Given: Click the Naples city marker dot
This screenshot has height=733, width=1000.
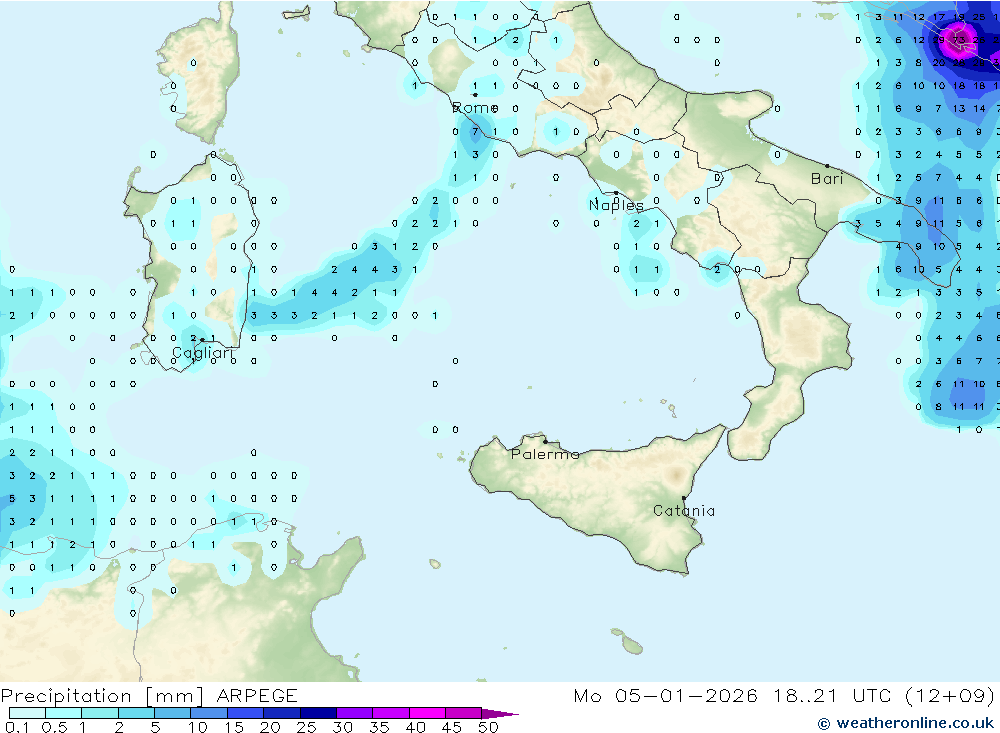Looking at the screenshot, I should 616,193.
